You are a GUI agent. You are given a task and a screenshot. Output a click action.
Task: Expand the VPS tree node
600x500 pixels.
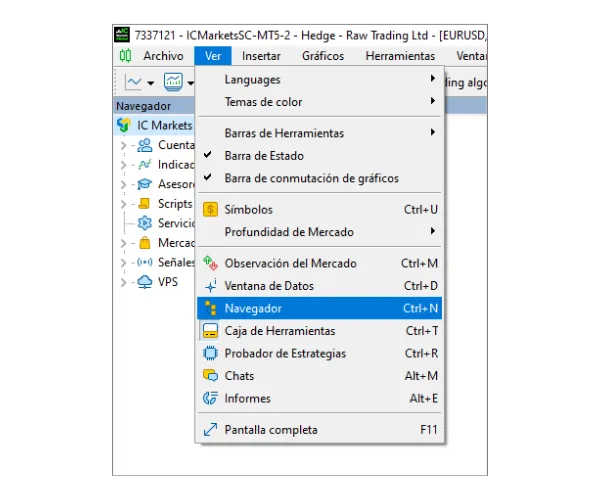123,282
